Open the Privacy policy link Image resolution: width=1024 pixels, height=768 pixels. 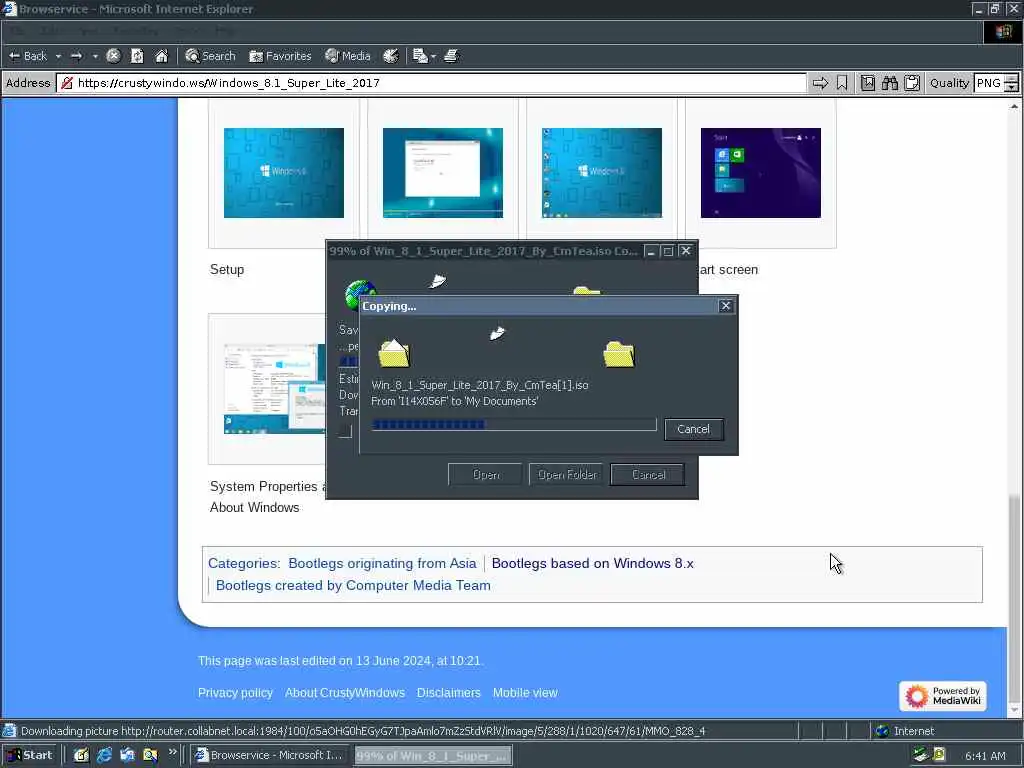tap(235, 693)
